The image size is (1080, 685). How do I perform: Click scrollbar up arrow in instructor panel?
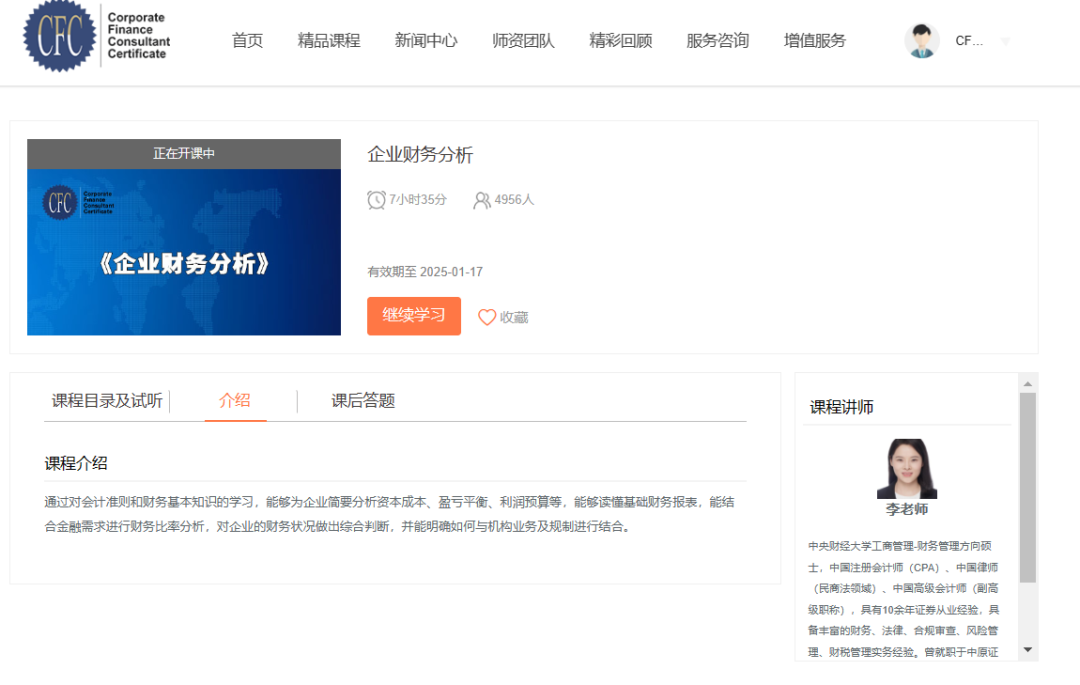pos(1028,384)
